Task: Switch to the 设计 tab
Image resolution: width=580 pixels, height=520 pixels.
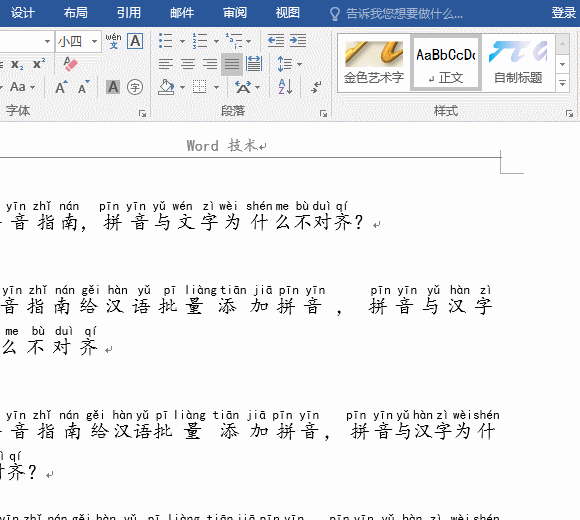Action: (23, 13)
